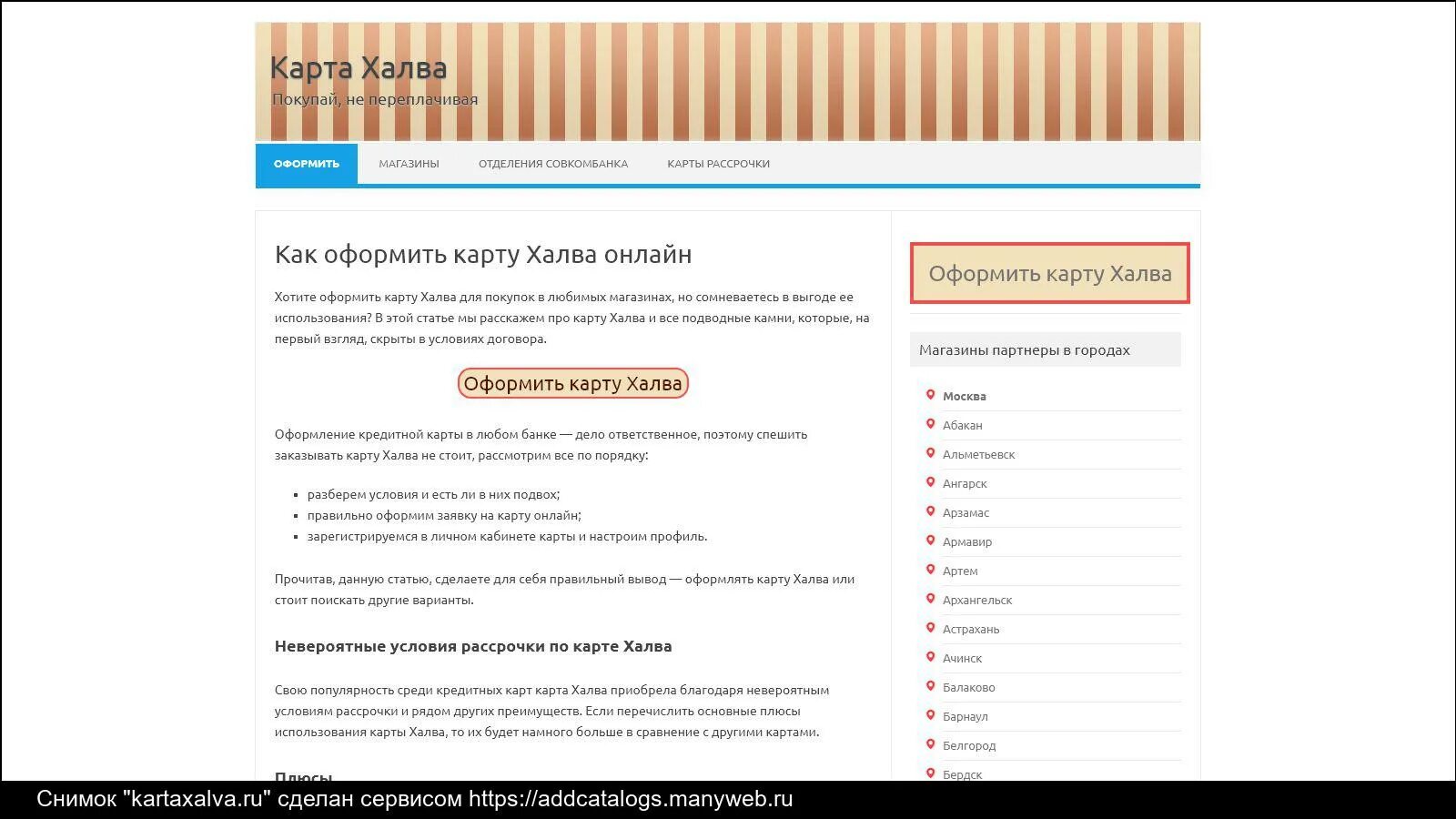The height and width of the screenshot is (819, 1456).
Task: Choose the Барнаул city link
Action: 966,717
